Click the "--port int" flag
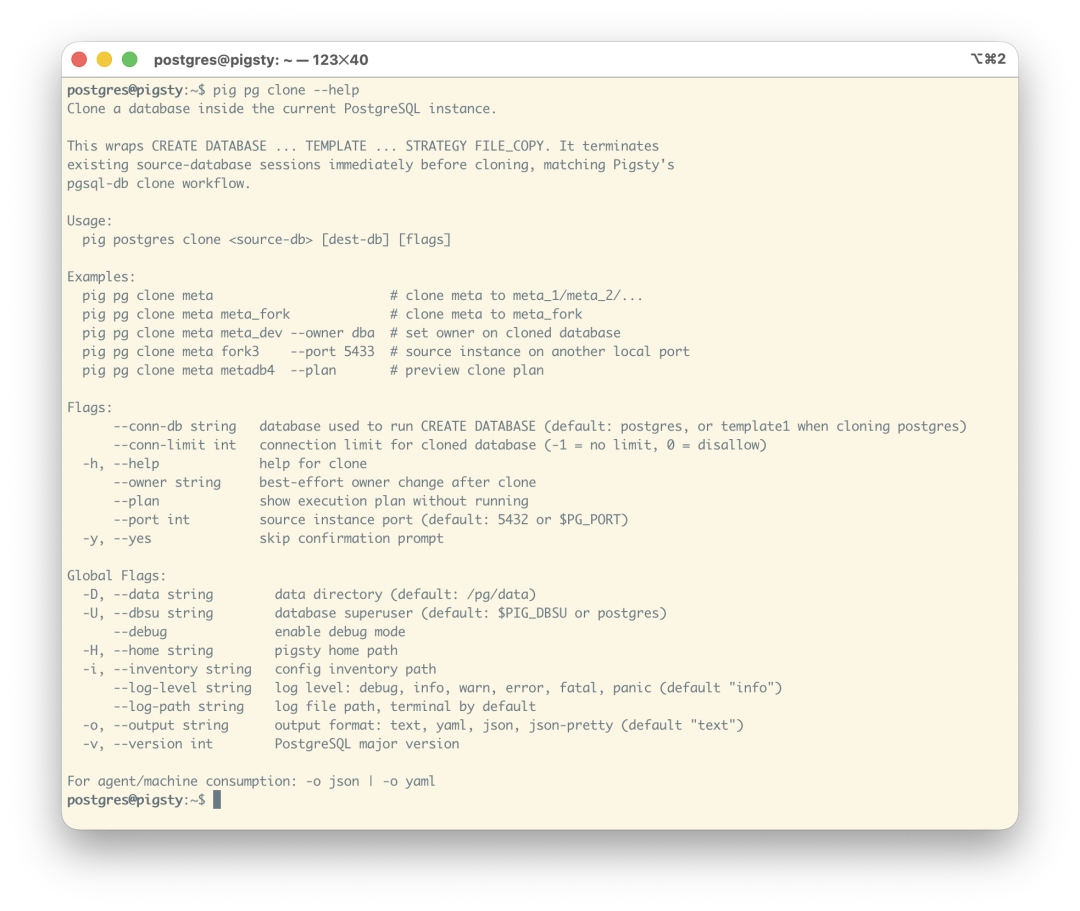1080x911 pixels. [152, 519]
